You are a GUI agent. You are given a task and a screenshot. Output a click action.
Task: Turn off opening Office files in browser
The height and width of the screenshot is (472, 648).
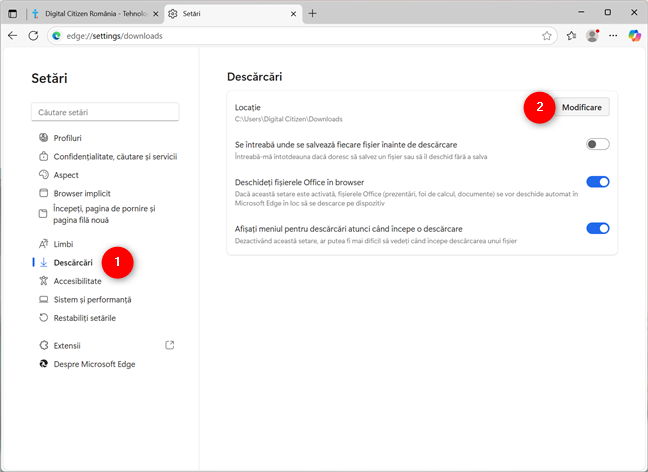pyautogui.click(x=597, y=182)
